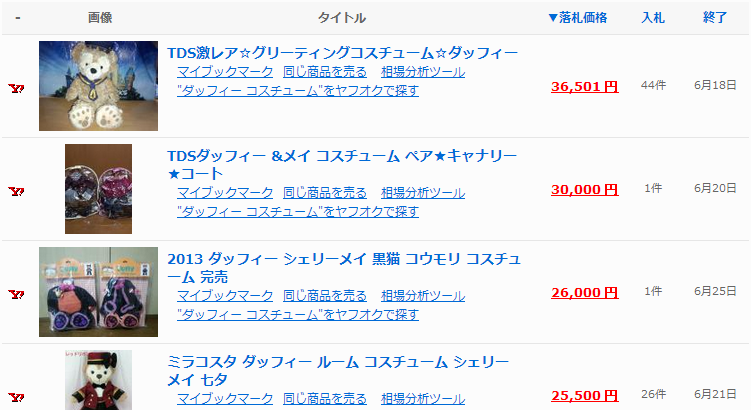This screenshot has width=751, height=410.
Task: Click the Yahoo icon beside the 25,500円 listing
Action: (16, 396)
